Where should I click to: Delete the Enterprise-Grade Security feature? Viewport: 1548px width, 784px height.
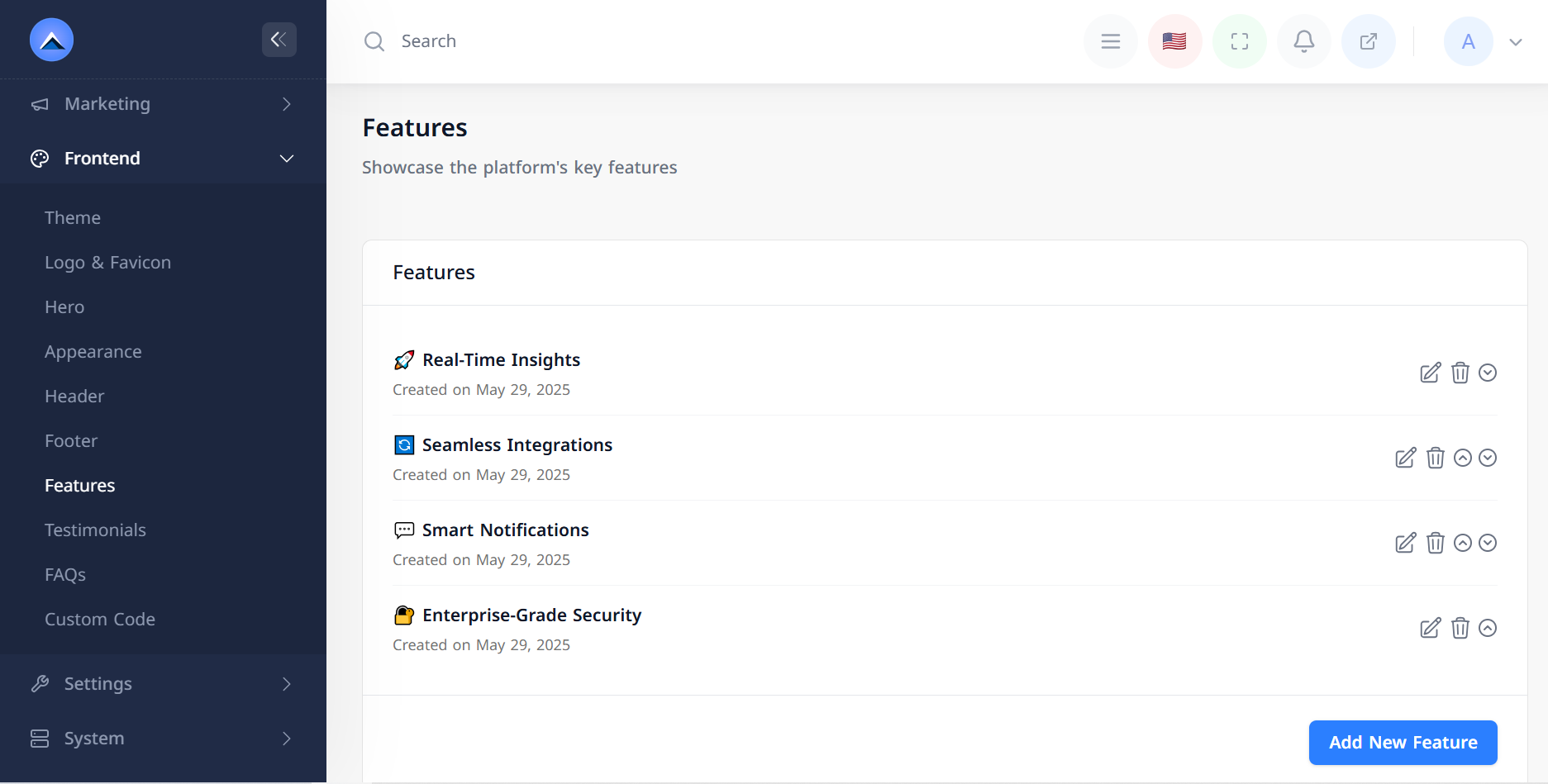(x=1460, y=628)
